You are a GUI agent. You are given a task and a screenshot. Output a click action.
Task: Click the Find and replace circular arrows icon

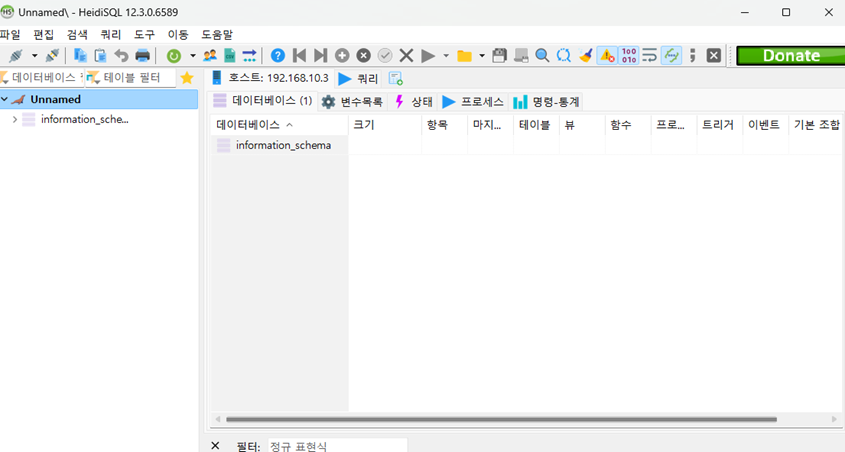564,55
